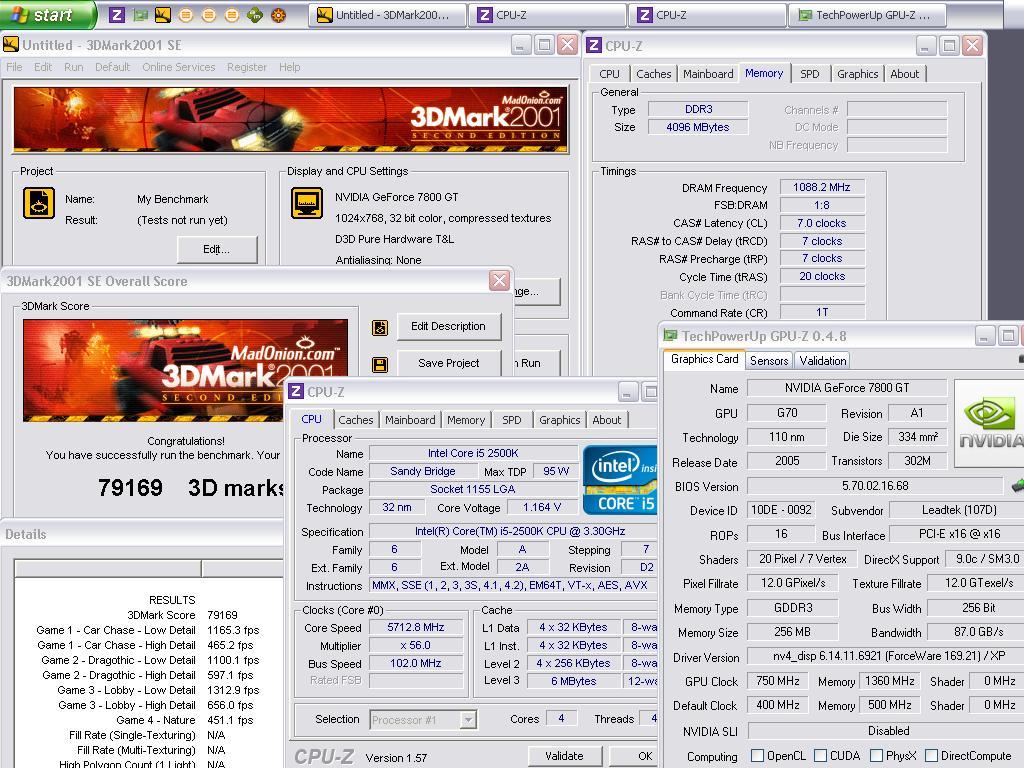Image resolution: width=1024 pixels, height=768 pixels.
Task: Launch CPU-Z from the quick launch bar
Action: (117, 14)
